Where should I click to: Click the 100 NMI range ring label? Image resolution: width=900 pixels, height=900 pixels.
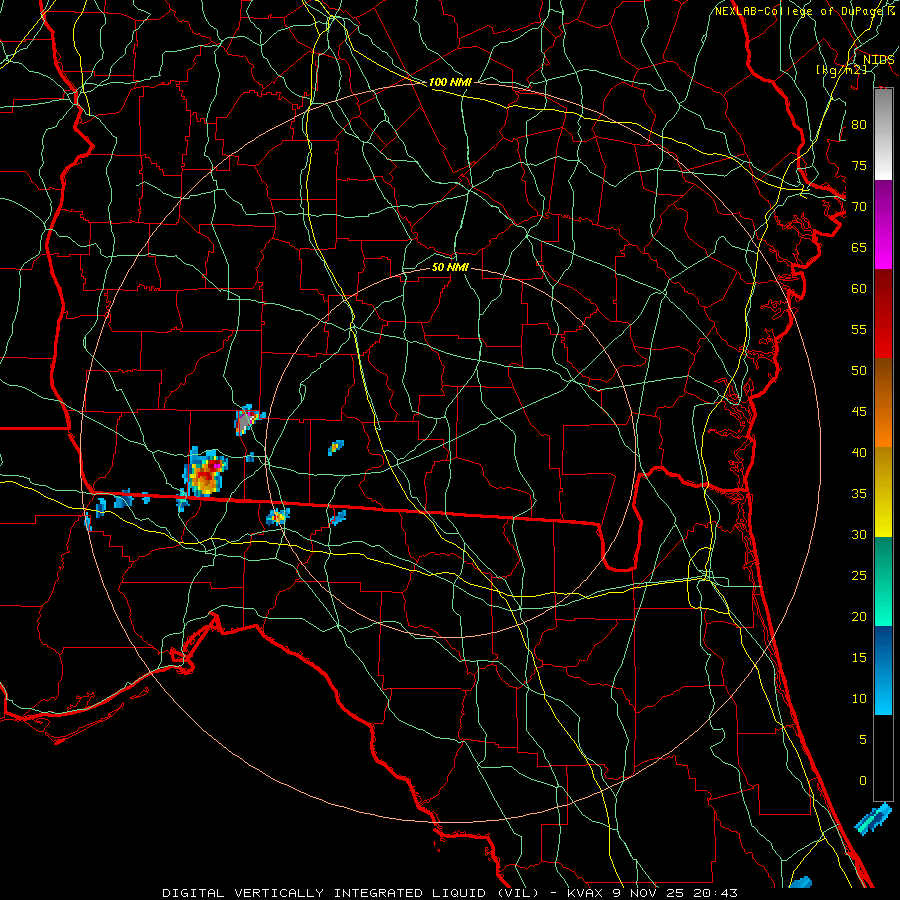(450, 82)
